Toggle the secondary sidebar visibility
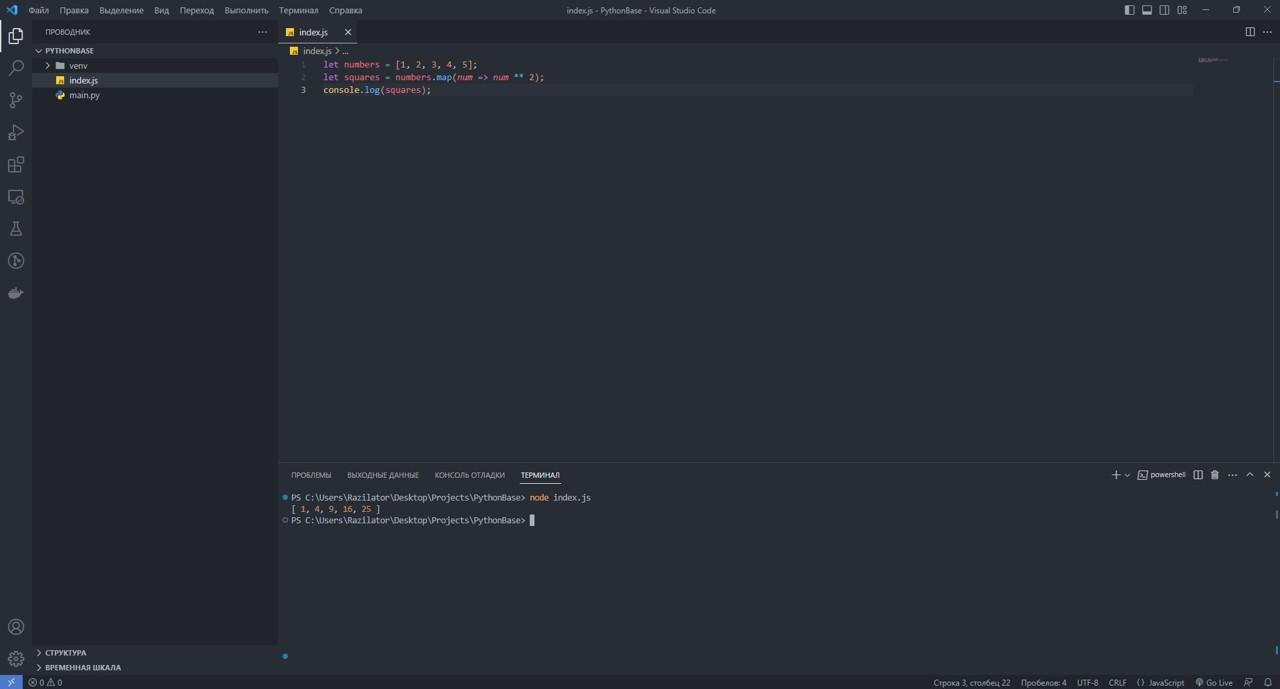The height and width of the screenshot is (689, 1280). click(x=1164, y=10)
